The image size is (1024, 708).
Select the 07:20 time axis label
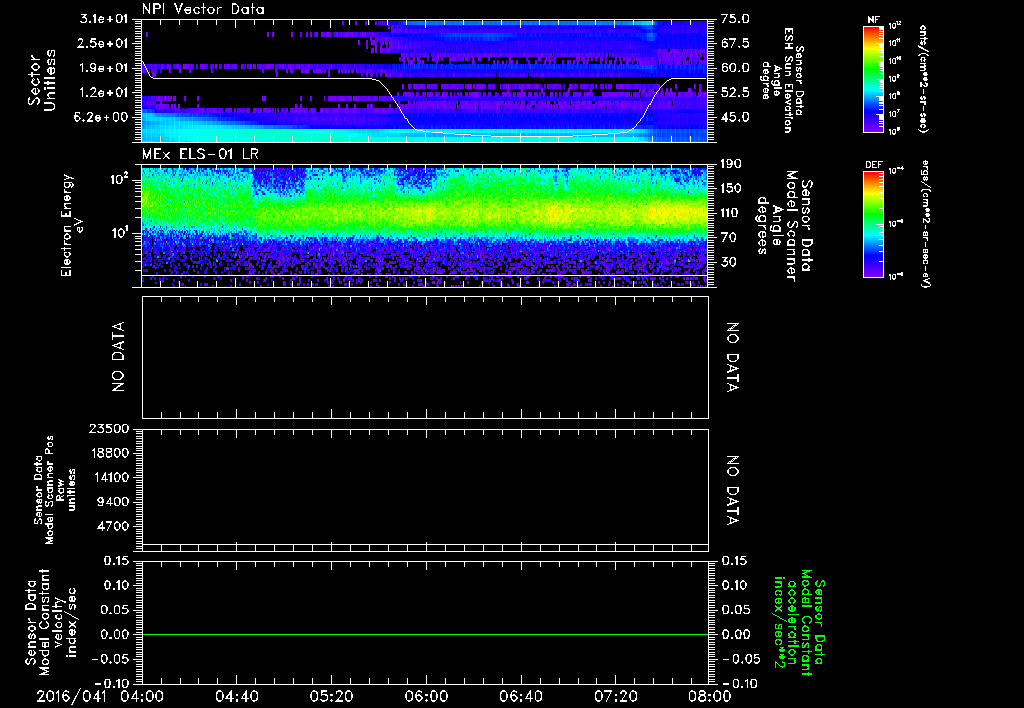pos(615,695)
